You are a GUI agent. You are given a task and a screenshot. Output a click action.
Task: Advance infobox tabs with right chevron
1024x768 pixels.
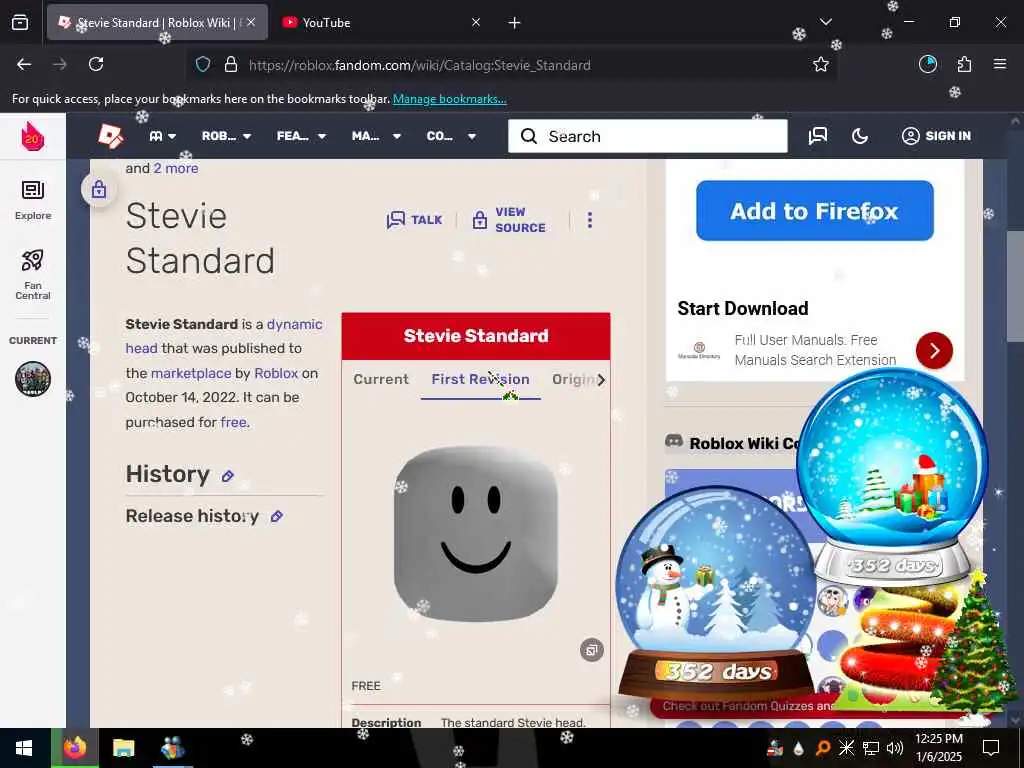click(601, 379)
